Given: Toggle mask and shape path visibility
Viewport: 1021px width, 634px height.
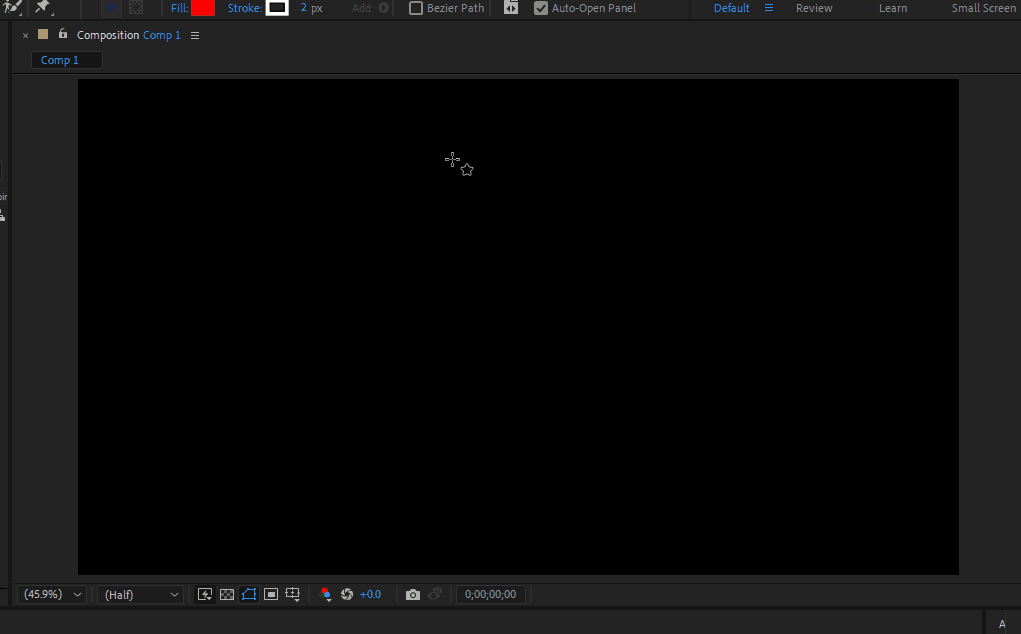Looking at the screenshot, I should pyautogui.click(x=249, y=594).
